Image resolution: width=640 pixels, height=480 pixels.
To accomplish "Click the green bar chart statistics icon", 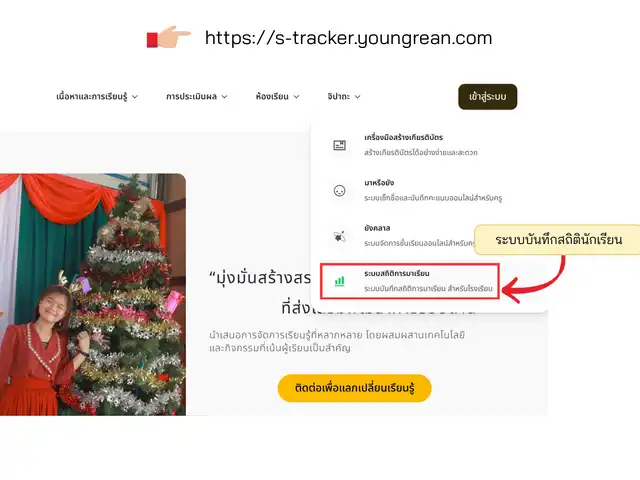I will (340, 281).
